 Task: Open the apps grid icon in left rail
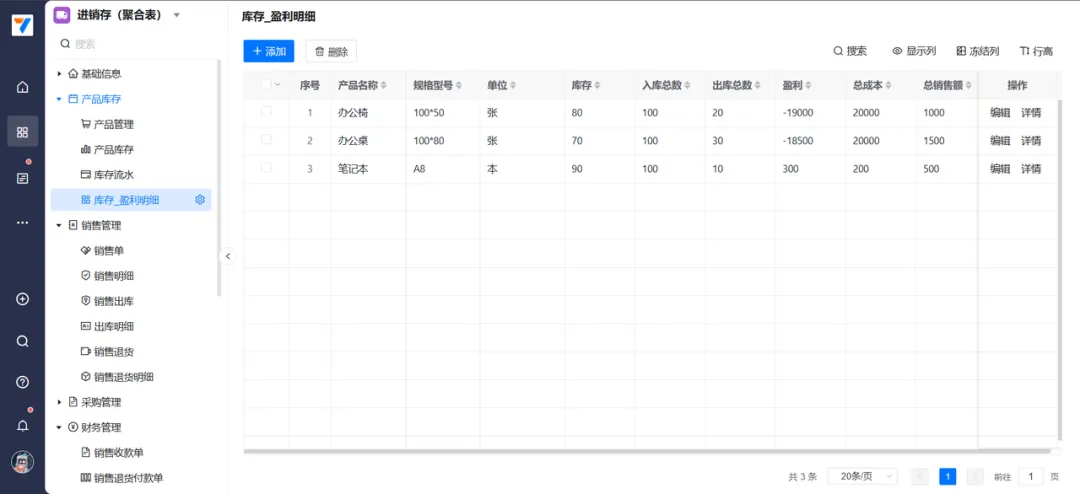coord(22,132)
